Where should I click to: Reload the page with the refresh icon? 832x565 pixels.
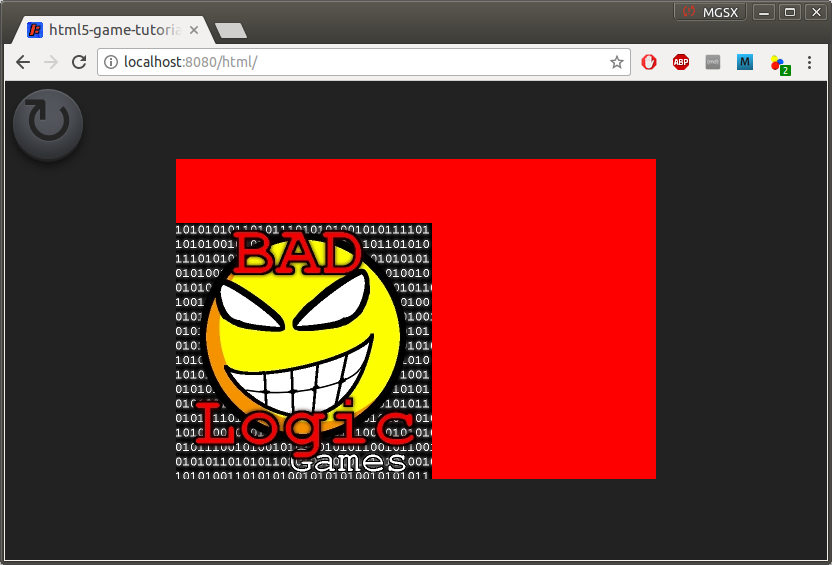point(79,62)
